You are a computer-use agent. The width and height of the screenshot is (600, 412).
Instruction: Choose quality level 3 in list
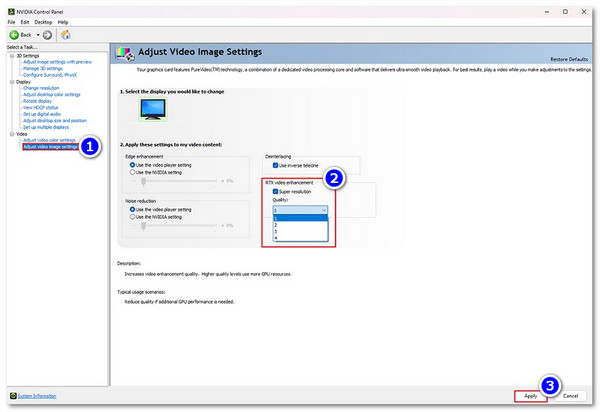point(300,231)
